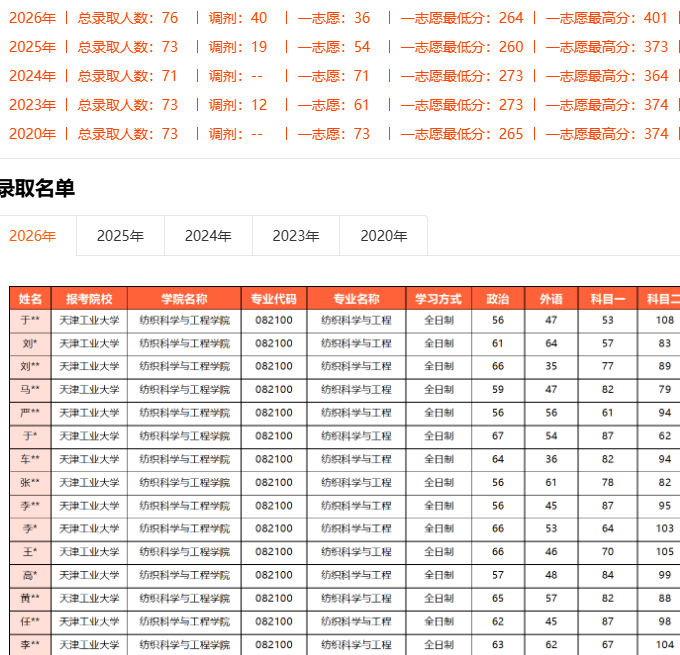Click the 学习方式 column header
680x655 pixels.
click(x=438, y=299)
